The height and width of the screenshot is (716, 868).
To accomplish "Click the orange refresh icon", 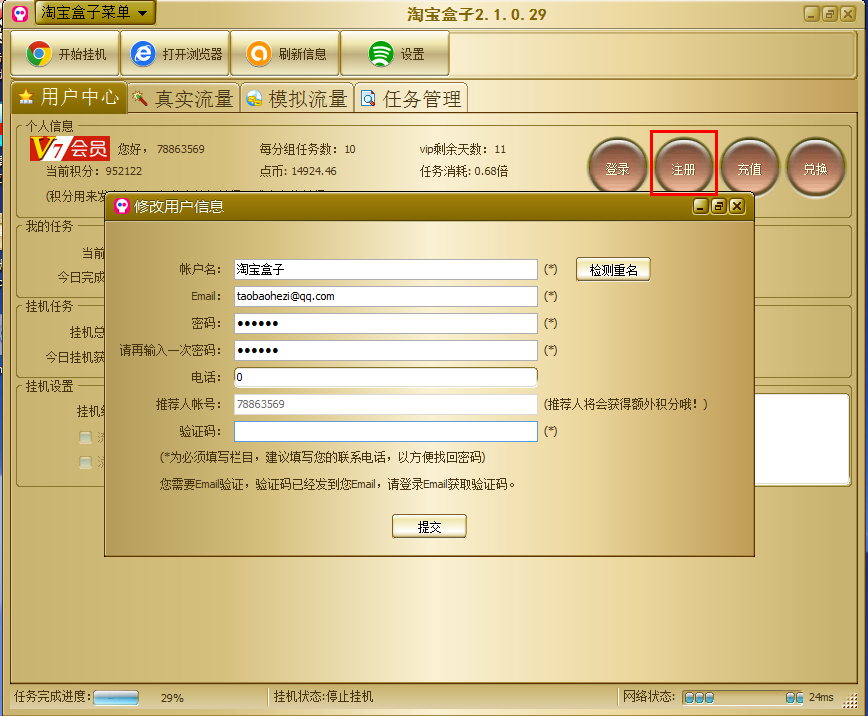I will [259, 54].
